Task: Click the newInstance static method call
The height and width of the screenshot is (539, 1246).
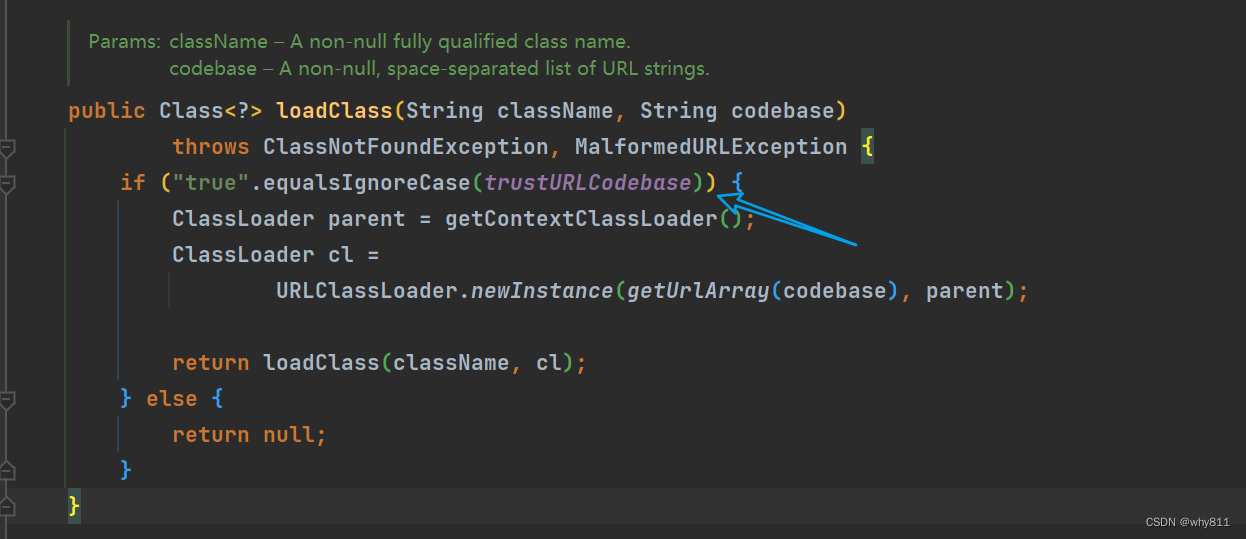Action: pos(541,291)
